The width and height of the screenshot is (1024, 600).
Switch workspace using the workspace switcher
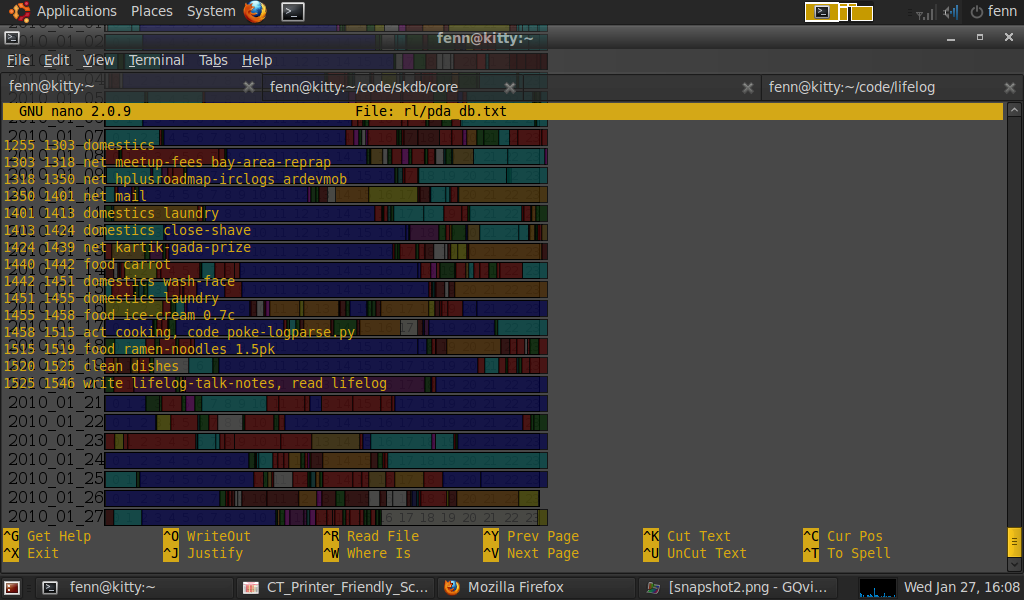(839, 12)
